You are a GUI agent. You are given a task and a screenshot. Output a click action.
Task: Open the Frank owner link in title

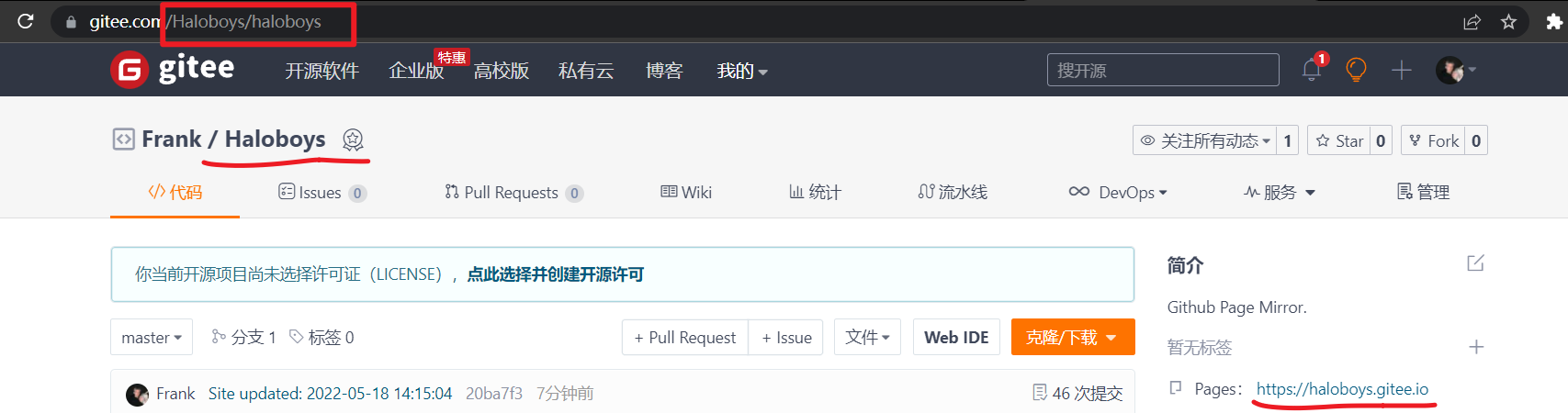pyautogui.click(x=171, y=140)
